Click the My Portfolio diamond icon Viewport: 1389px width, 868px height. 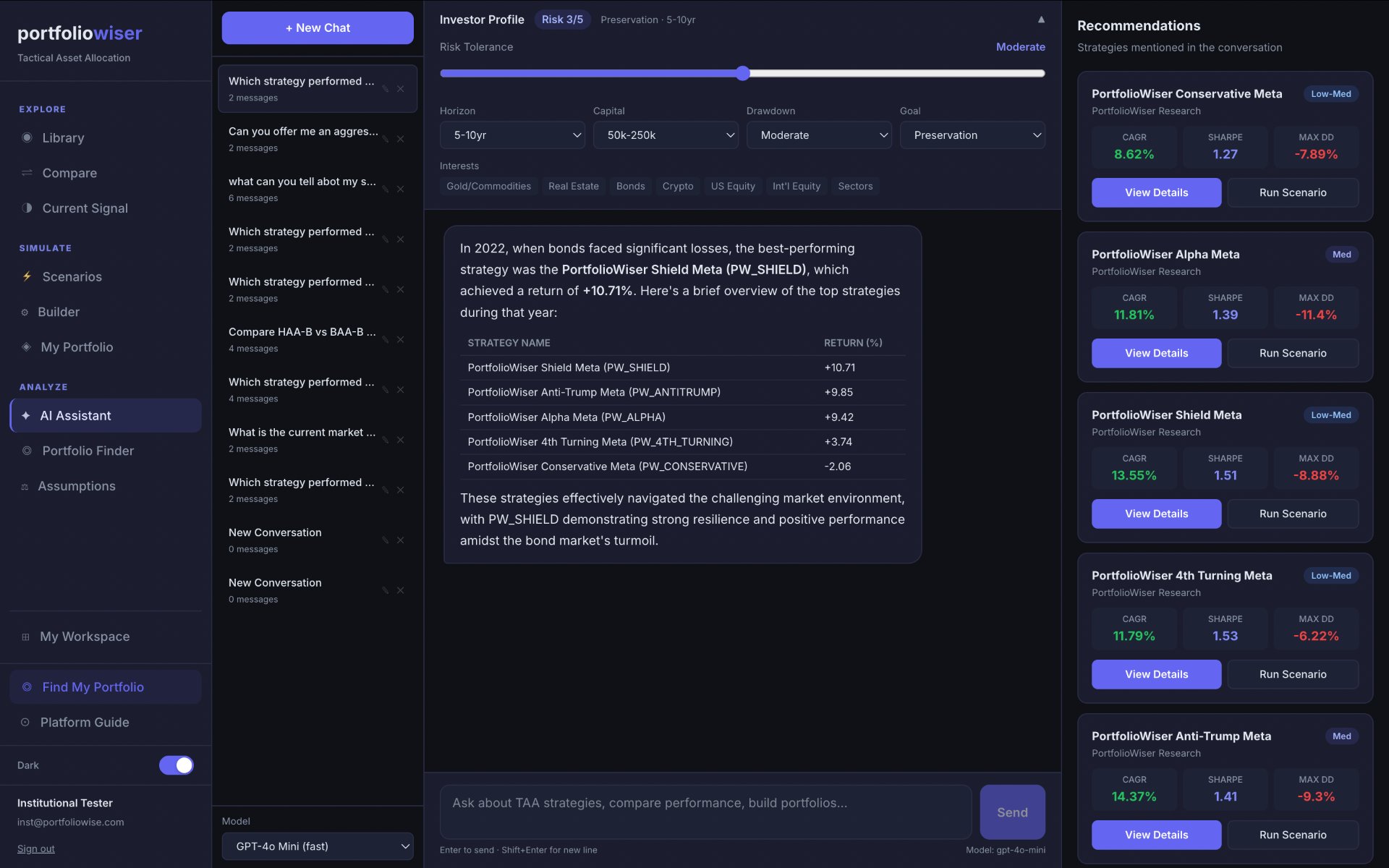pos(26,347)
